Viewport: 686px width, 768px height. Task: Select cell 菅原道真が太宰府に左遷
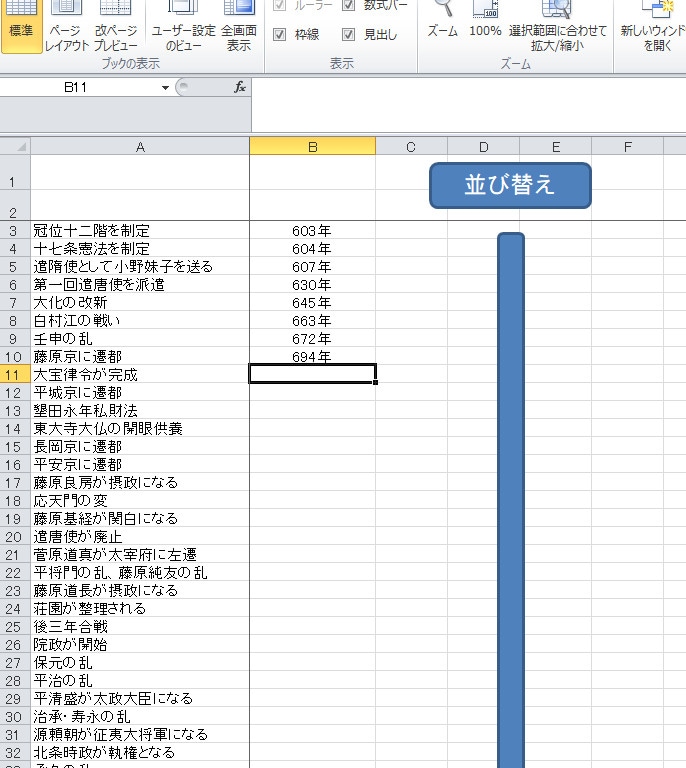[140, 555]
